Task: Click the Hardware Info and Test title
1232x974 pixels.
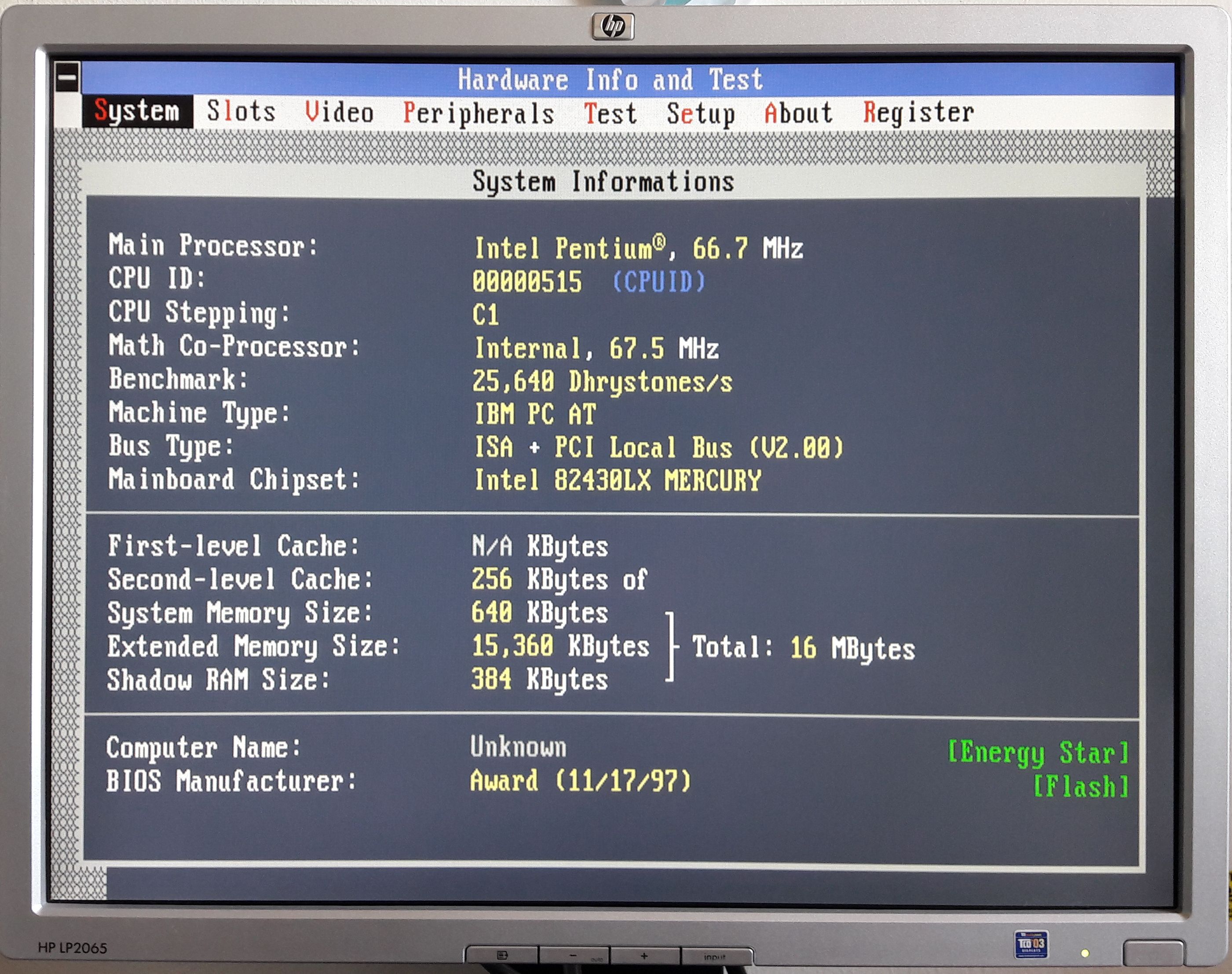Action: [x=610, y=79]
